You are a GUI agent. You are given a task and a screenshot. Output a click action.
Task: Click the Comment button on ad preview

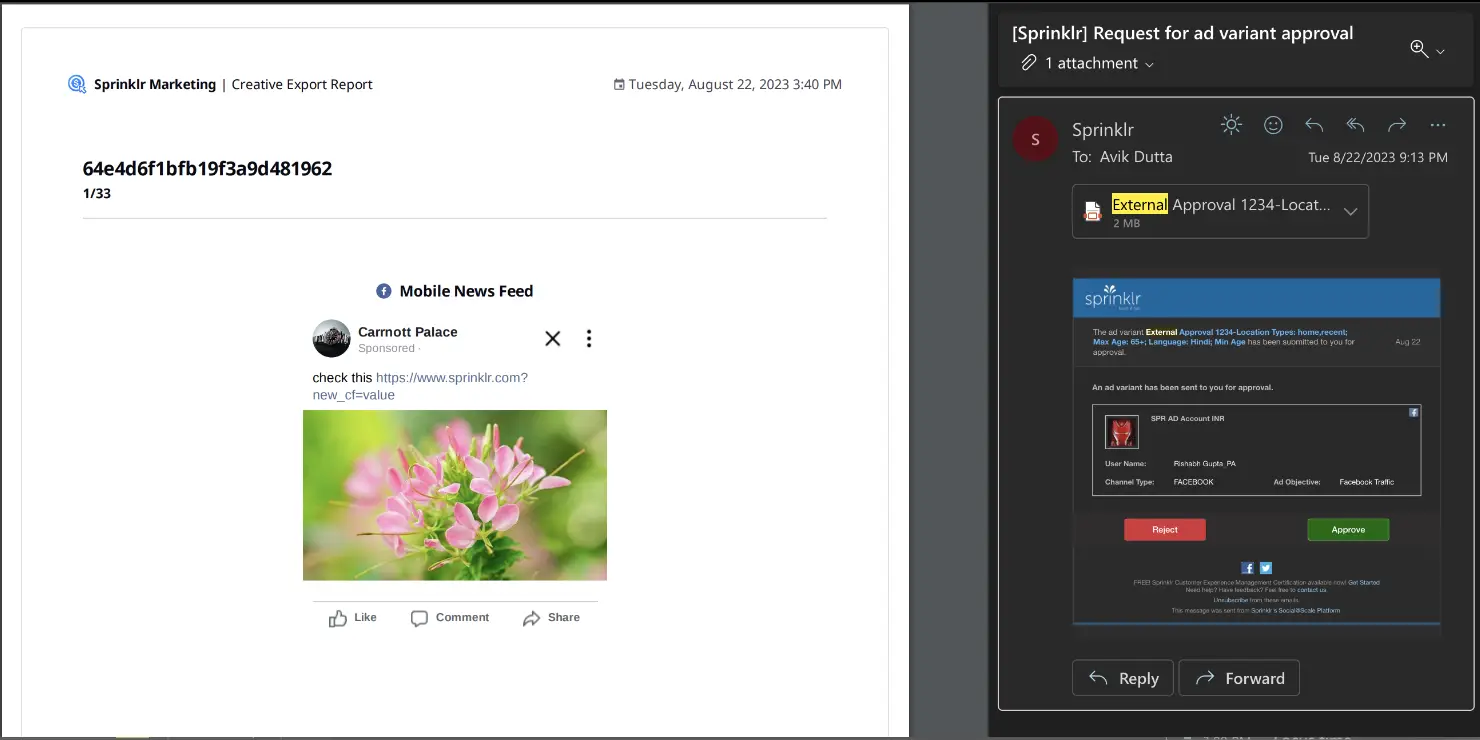[x=450, y=618]
